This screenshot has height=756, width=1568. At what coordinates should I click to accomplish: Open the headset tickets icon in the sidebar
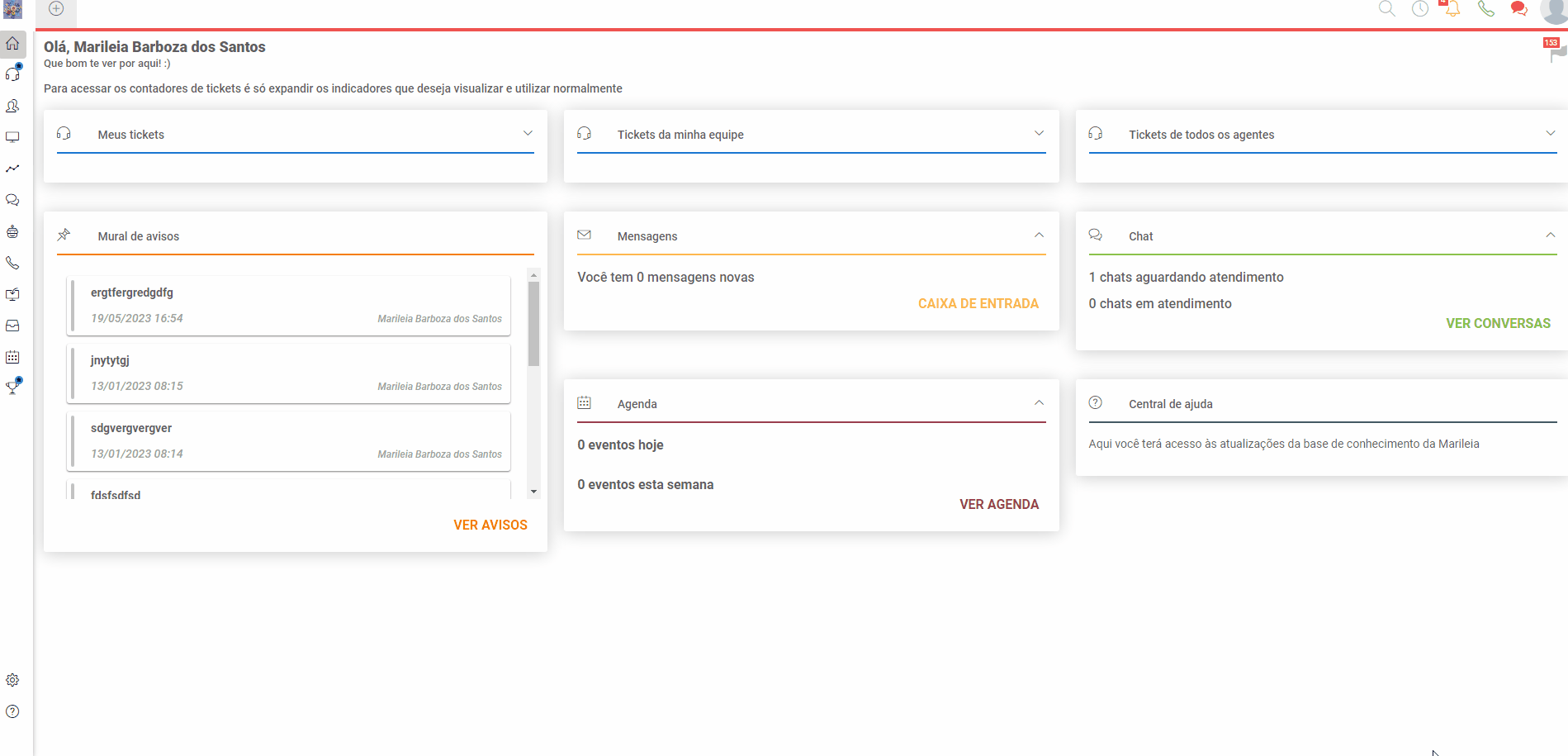tap(12, 74)
